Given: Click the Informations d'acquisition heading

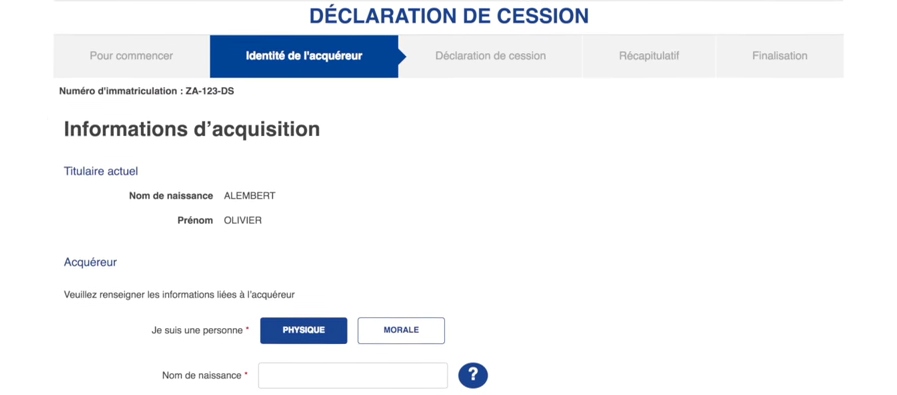Looking at the screenshot, I should [x=192, y=129].
